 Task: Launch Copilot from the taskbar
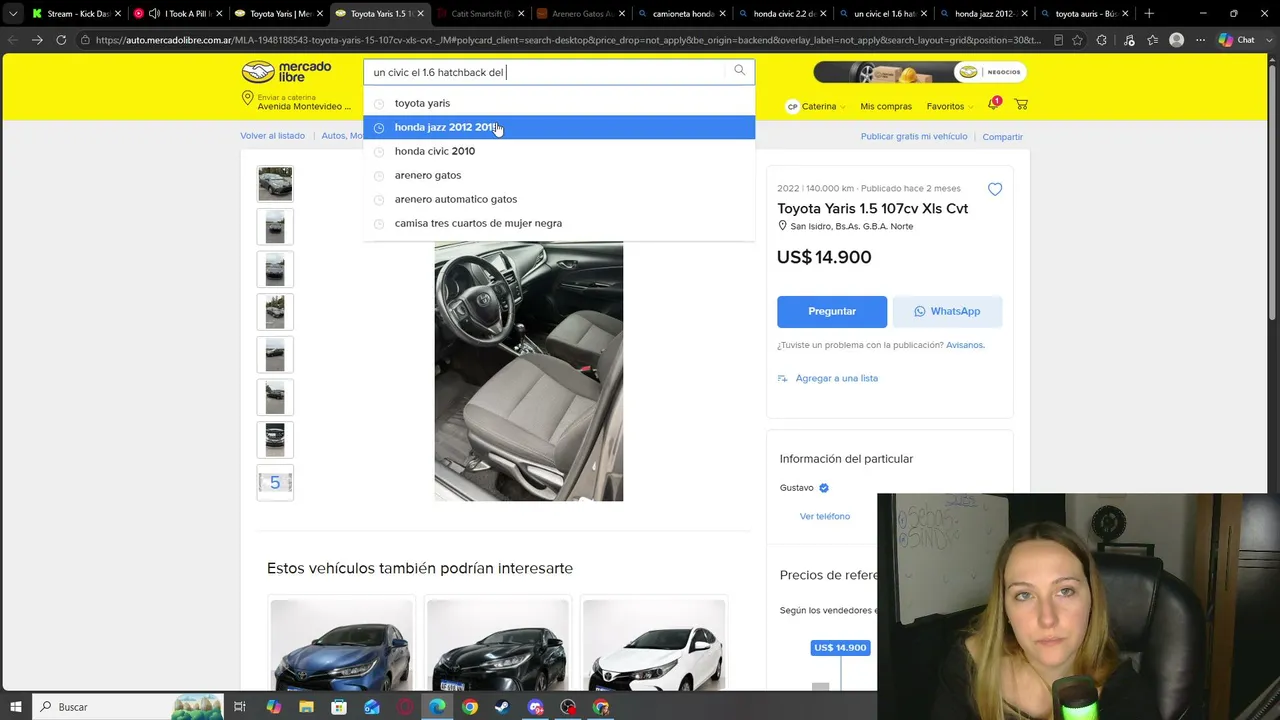273,707
